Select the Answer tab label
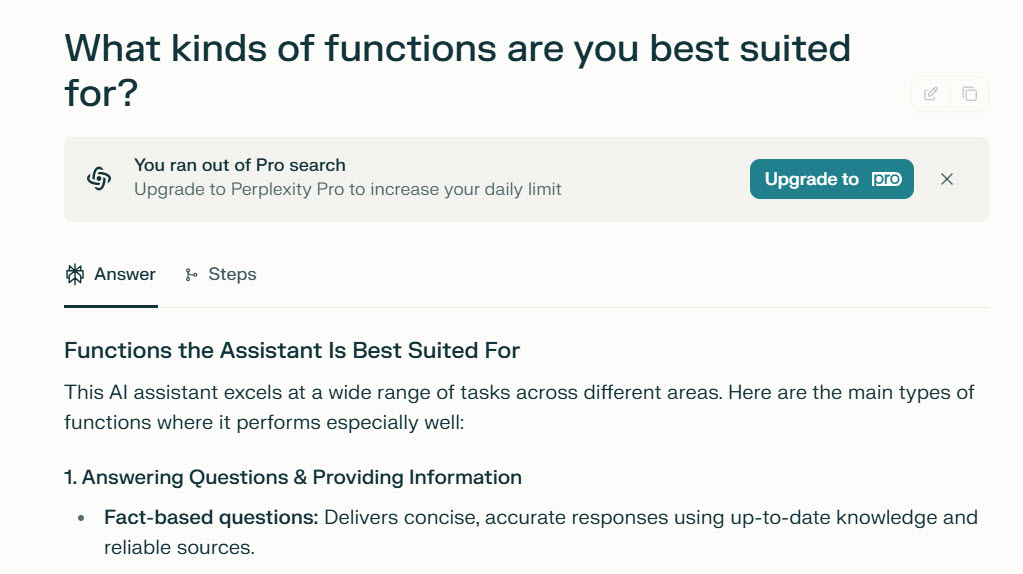The width and height of the screenshot is (1023, 574). pyautogui.click(x=125, y=274)
